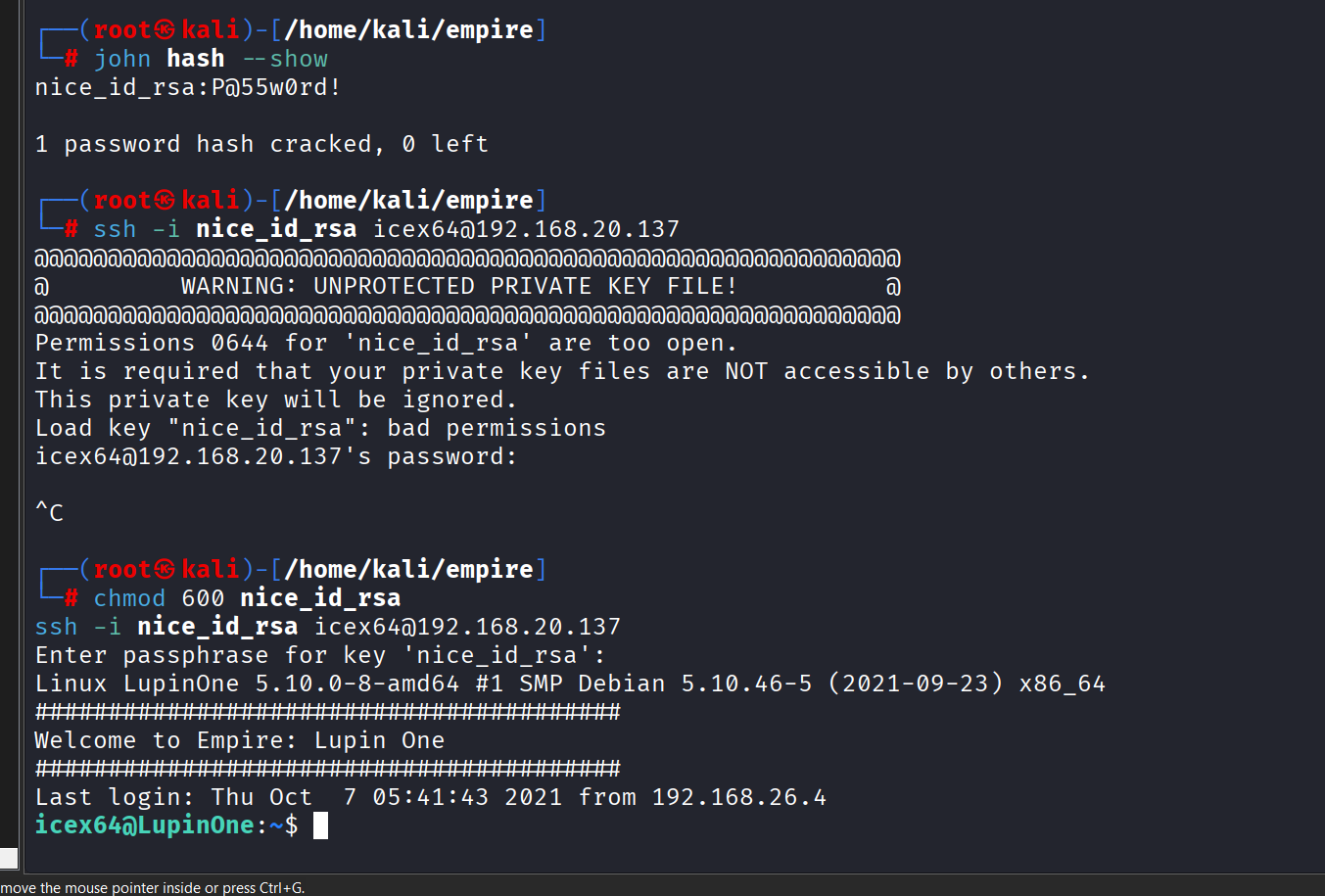The image size is (1325, 896).
Task: Click the Ctrl+G mouse pointer hint status bar
Action: coord(153,887)
